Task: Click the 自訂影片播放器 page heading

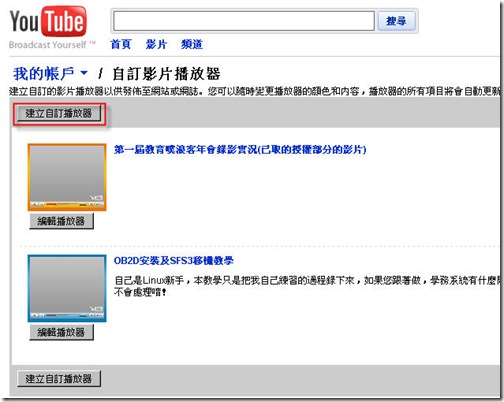Action: pos(166,73)
